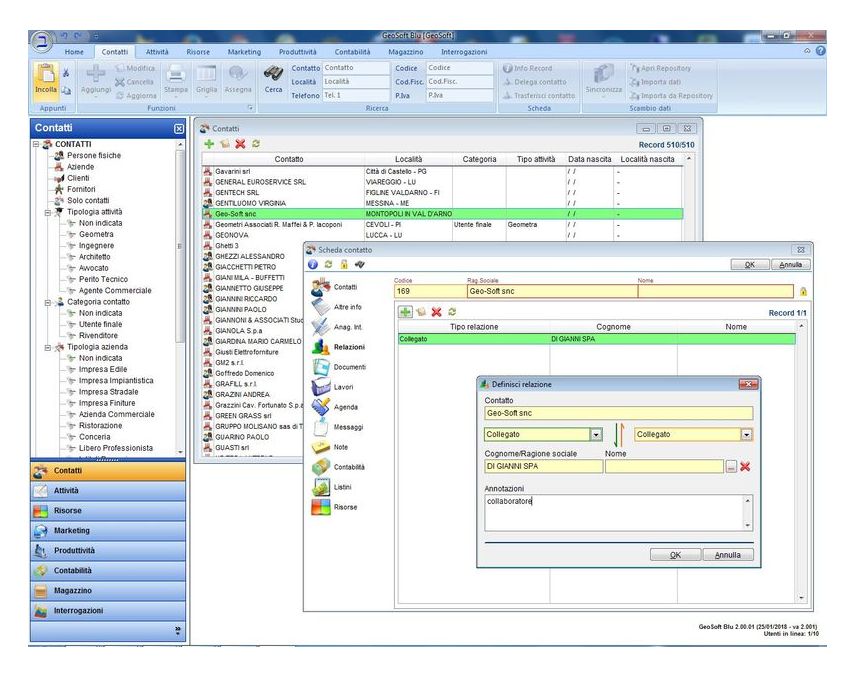
Task: Collapse the Tipologia attività tree node
Action: coord(48,212)
